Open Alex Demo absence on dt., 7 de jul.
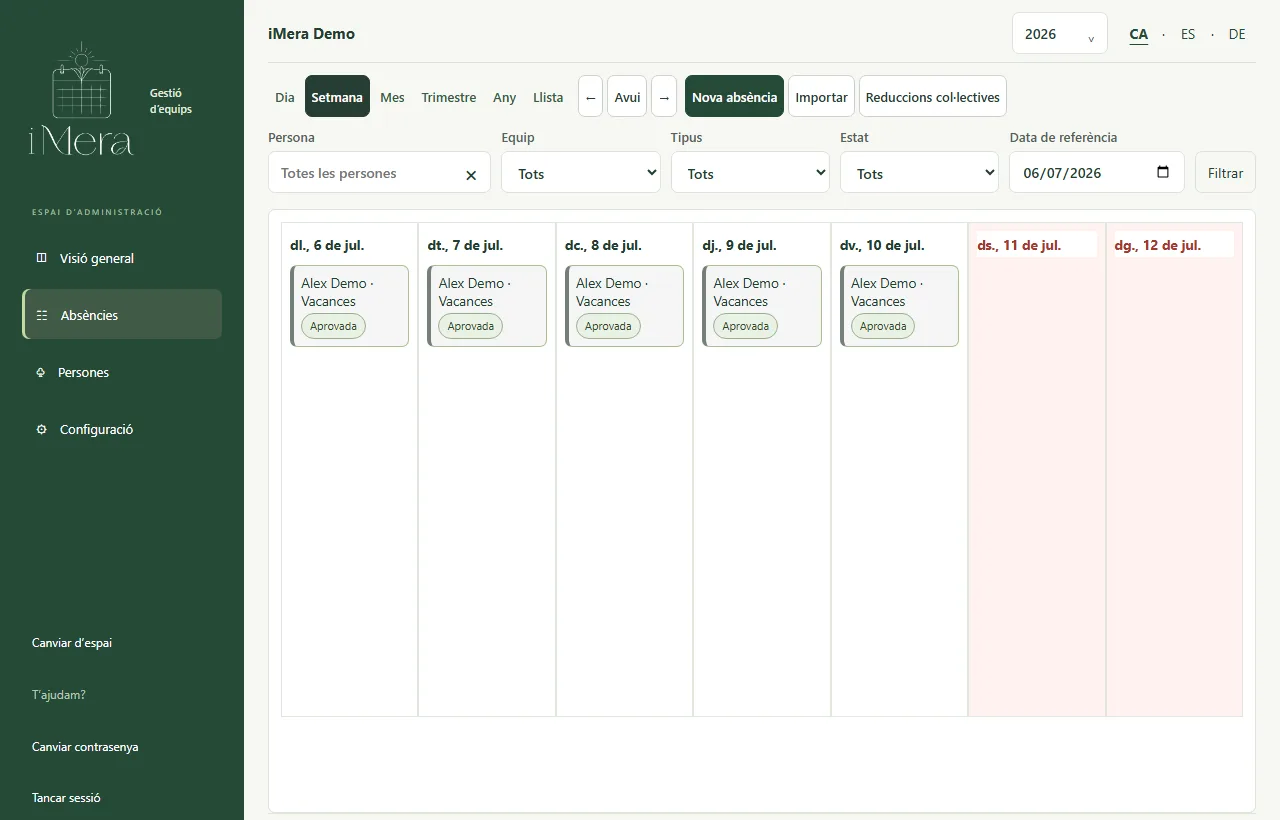This screenshot has height=820, width=1280. coord(487,306)
